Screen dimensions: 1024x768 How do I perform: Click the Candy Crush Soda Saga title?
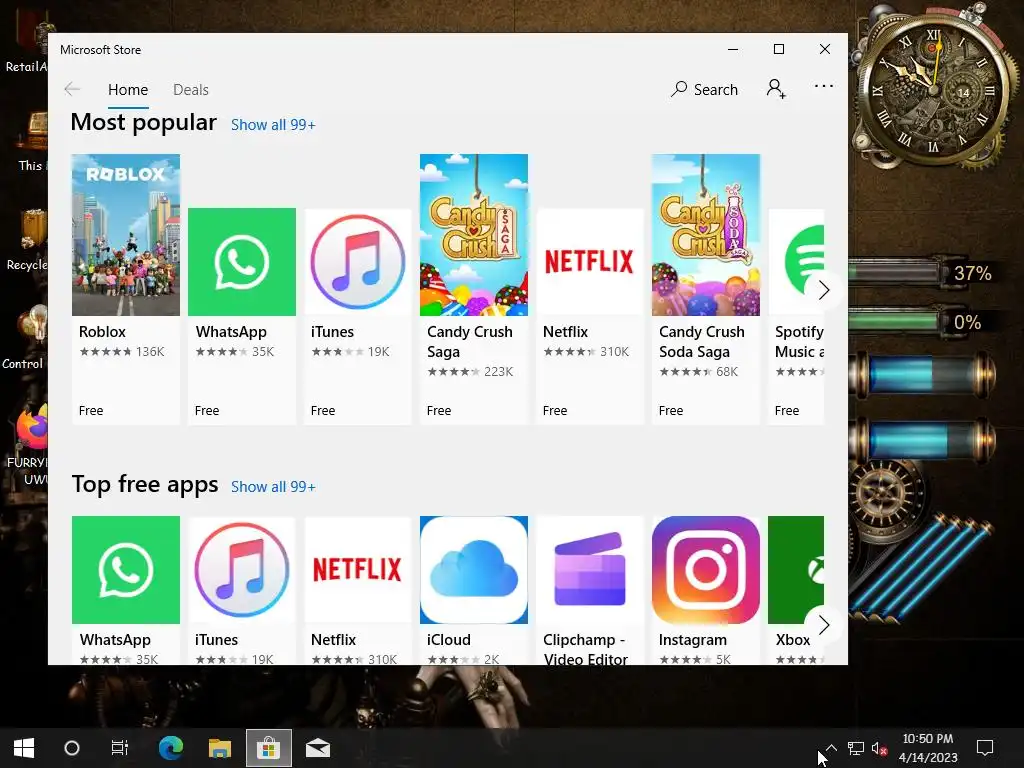click(701, 342)
